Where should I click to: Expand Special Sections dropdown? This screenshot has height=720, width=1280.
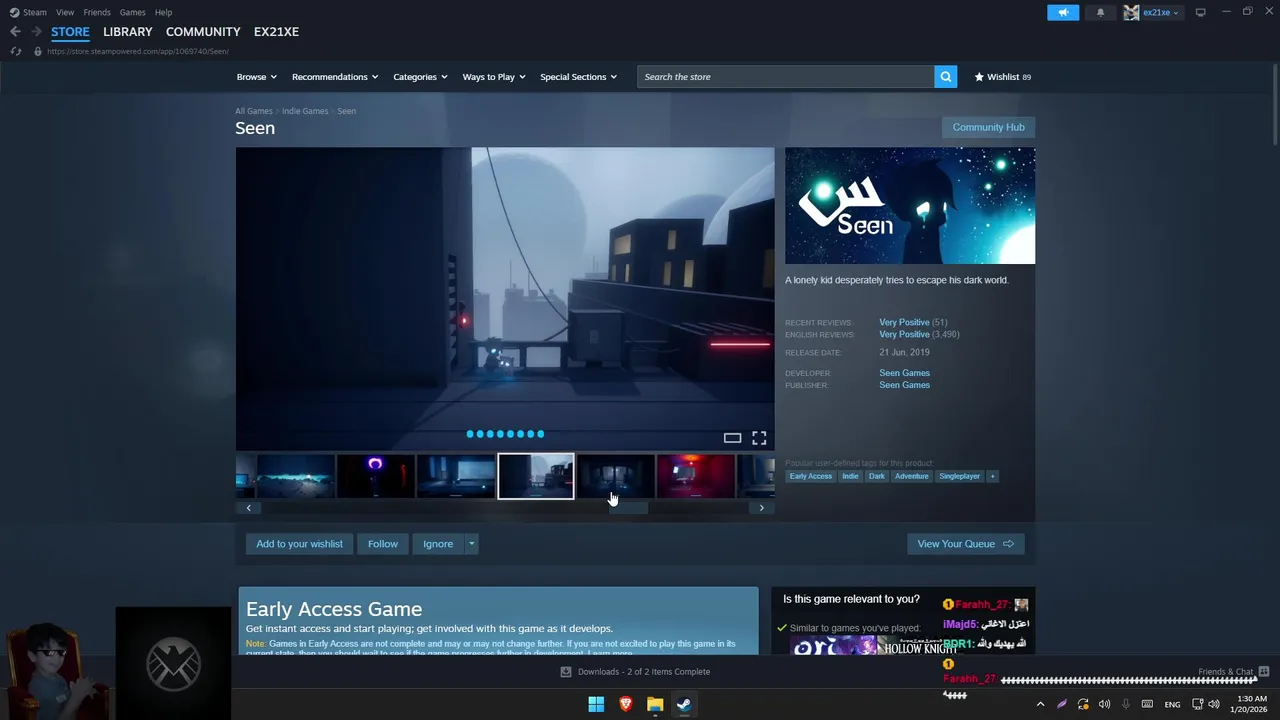pyautogui.click(x=578, y=77)
